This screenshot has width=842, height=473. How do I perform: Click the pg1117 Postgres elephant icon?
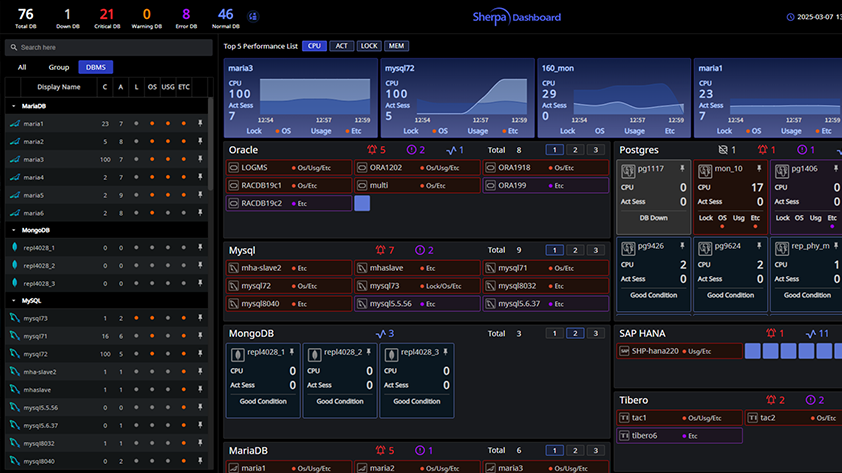click(628, 171)
